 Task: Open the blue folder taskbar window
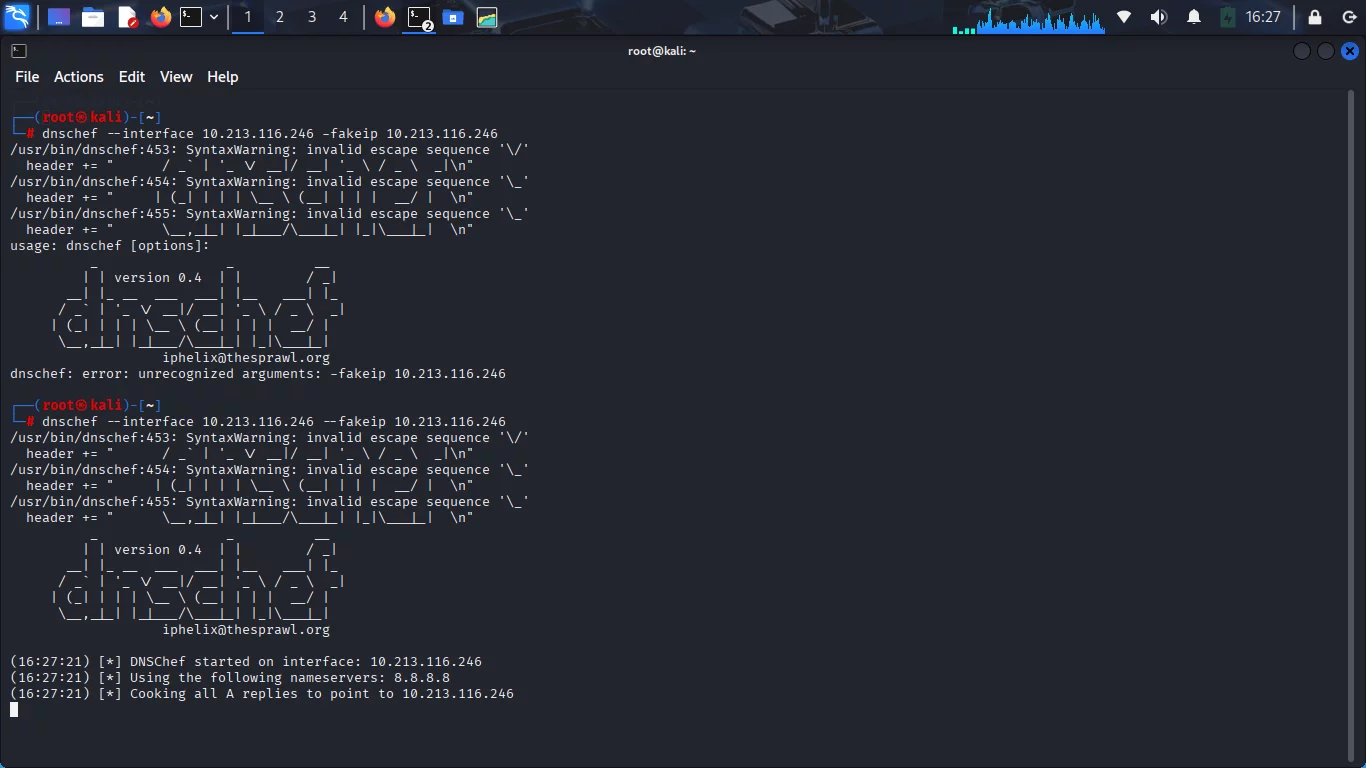coord(453,17)
